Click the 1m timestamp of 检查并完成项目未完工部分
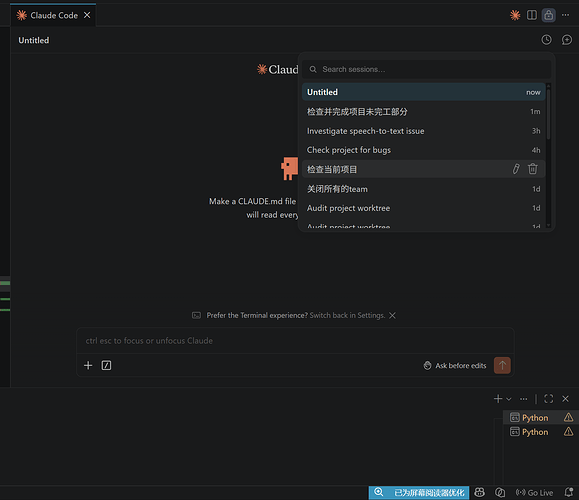Screen dimensions: 579x500 pos(535,112)
